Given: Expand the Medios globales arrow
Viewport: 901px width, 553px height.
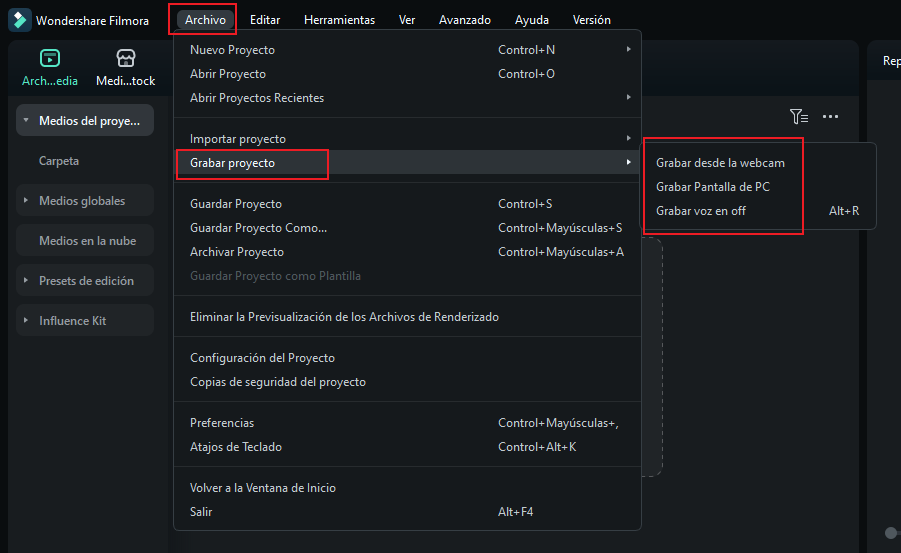Looking at the screenshot, I should (x=26, y=200).
